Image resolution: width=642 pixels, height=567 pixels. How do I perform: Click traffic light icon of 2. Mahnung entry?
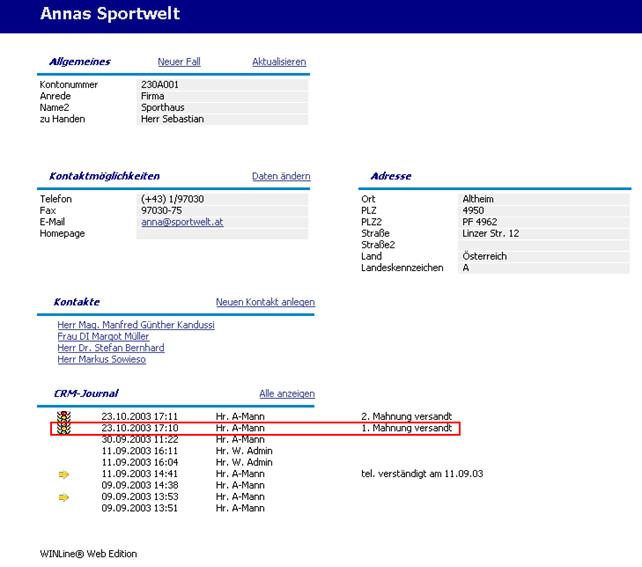pyautogui.click(x=65, y=415)
